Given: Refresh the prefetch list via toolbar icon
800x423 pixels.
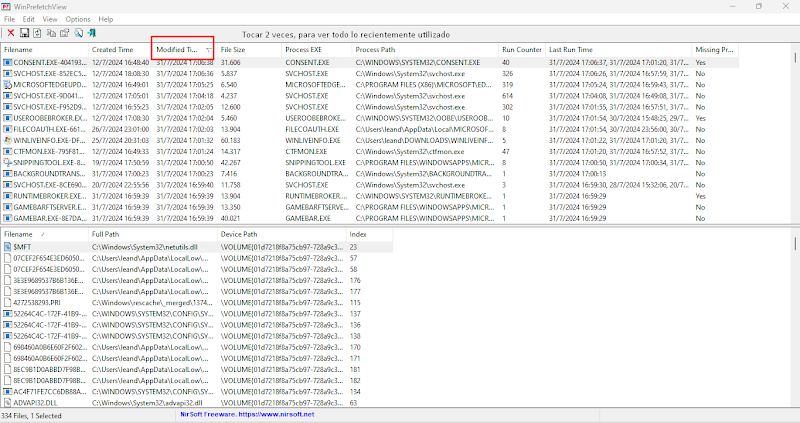Looking at the screenshot, I should click(37, 33).
